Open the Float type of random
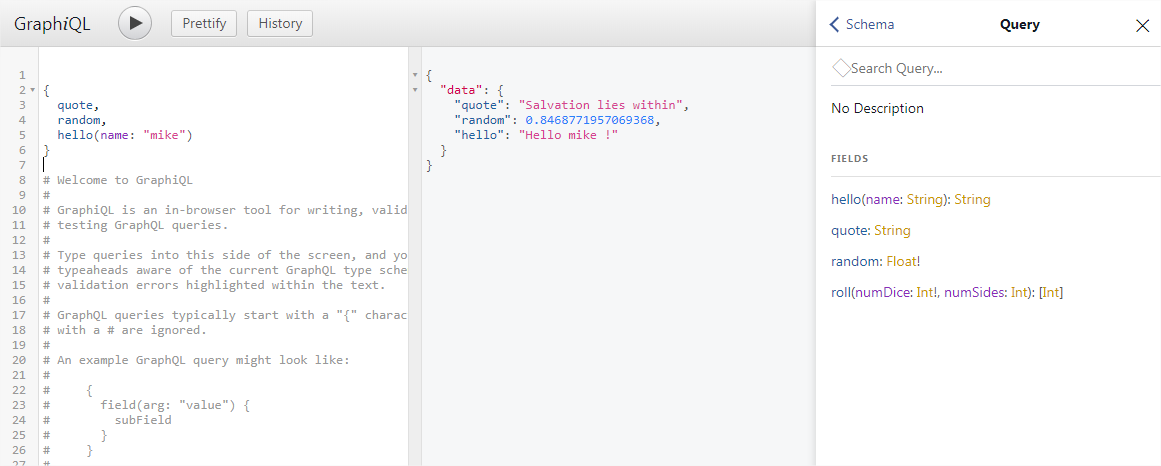Image resolution: width=1161 pixels, height=466 pixels. pos(901,262)
